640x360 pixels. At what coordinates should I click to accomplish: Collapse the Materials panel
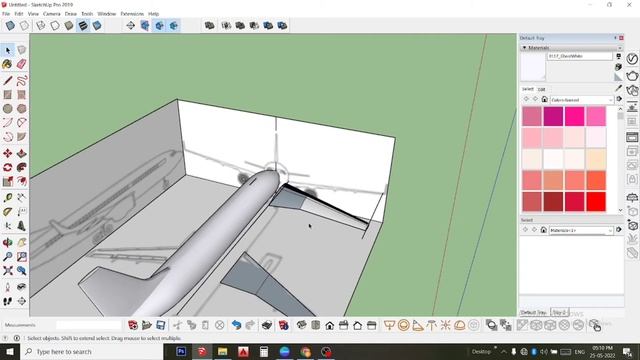(x=524, y=48)
